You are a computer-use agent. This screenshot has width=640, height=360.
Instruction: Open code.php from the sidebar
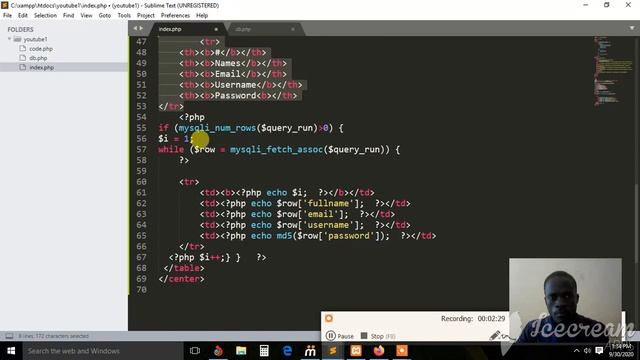pos(41,49)
